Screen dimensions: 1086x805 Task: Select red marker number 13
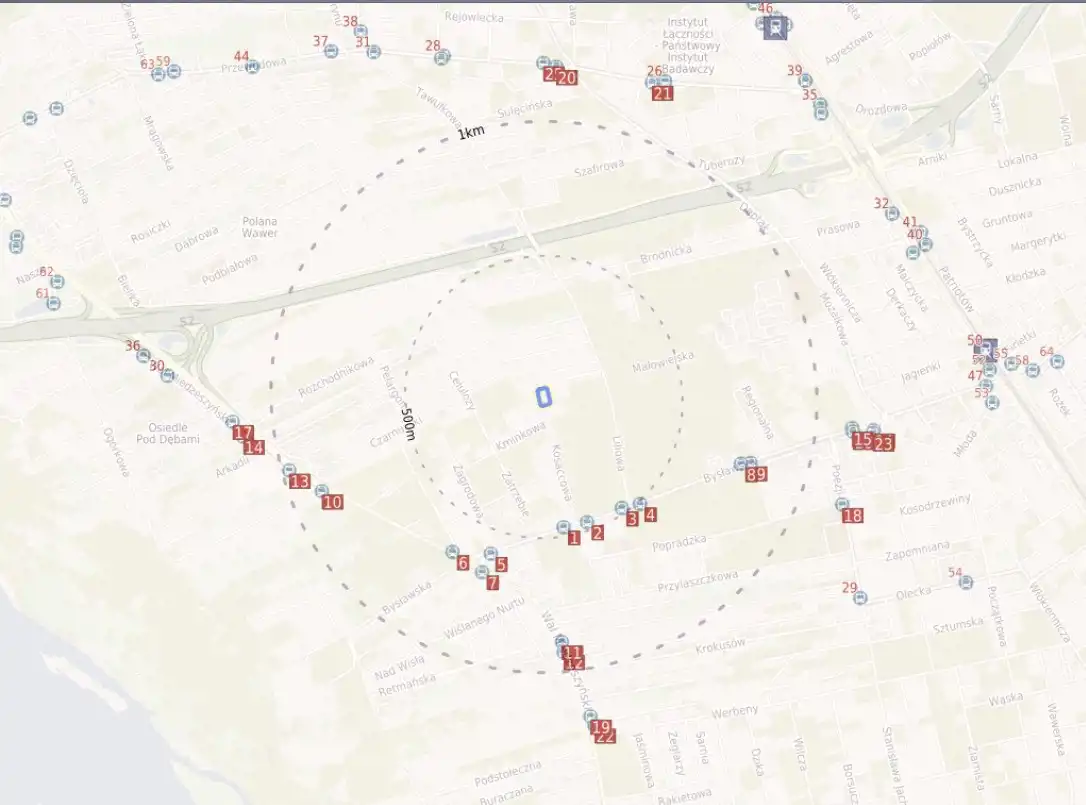[x=300, y=481]
